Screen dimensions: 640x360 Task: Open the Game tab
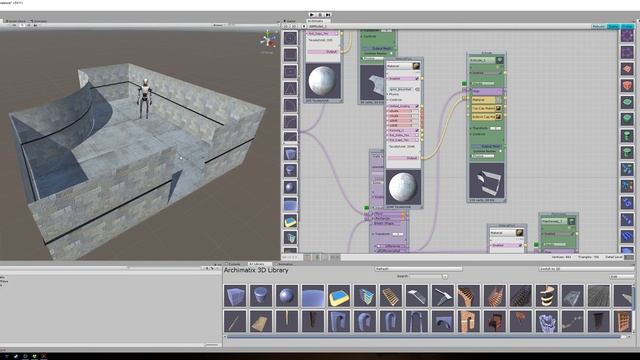click(290, 21)
